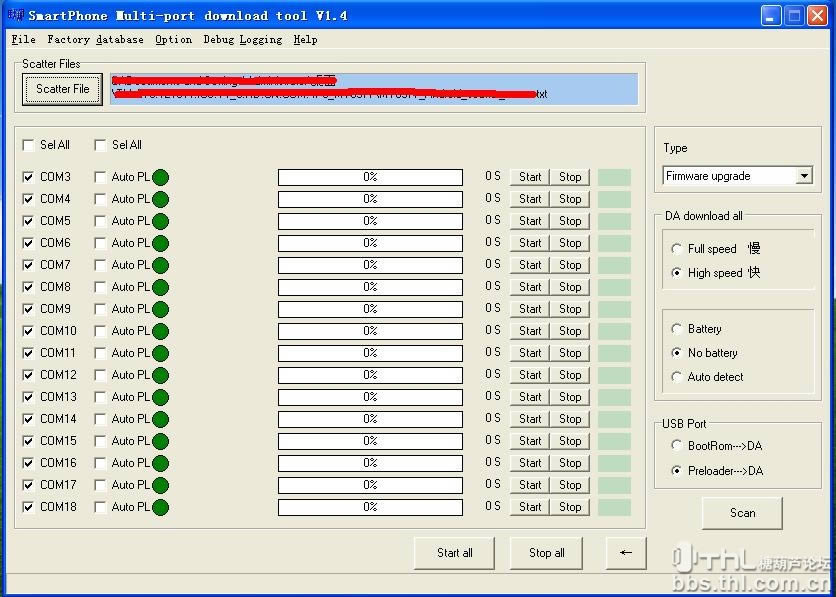Enable Auto PL for COM10
Image resolution: width=836 pixels, height=597 pixels.
100,331
